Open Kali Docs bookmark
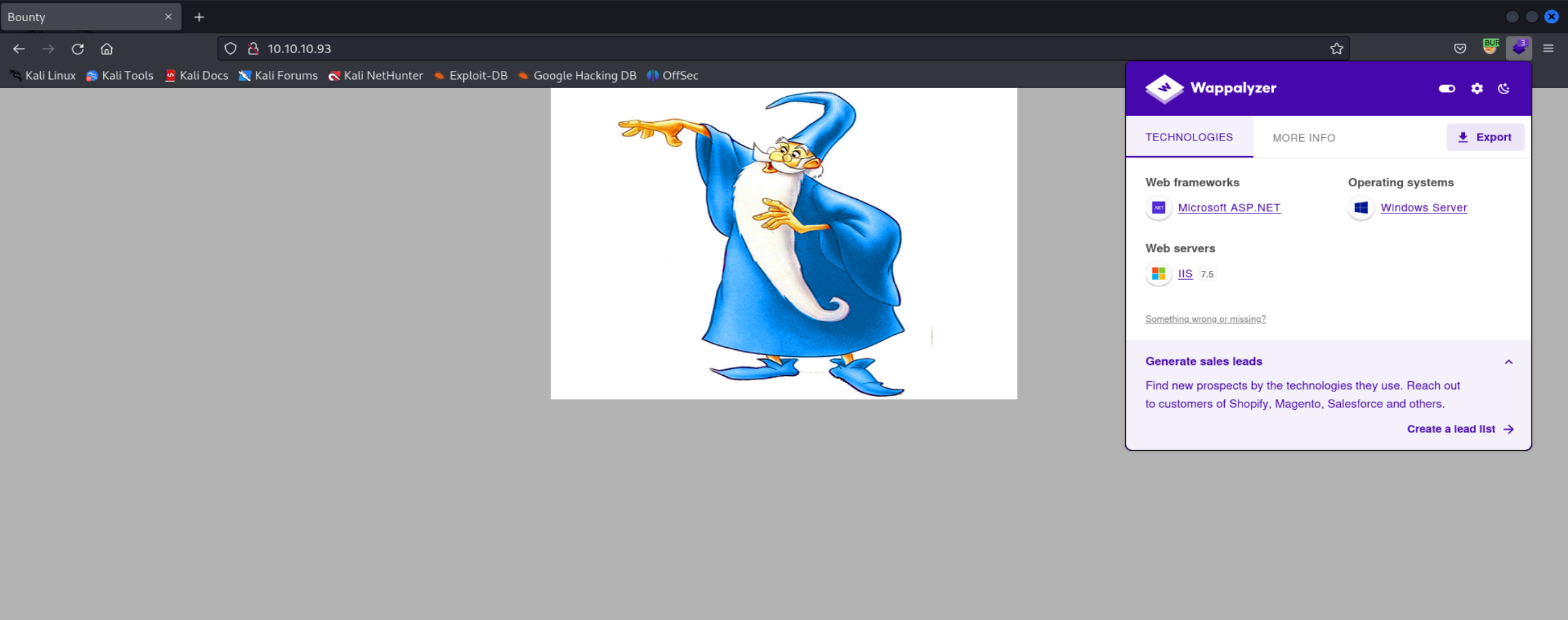The image size is (1568, 620). 197,76
